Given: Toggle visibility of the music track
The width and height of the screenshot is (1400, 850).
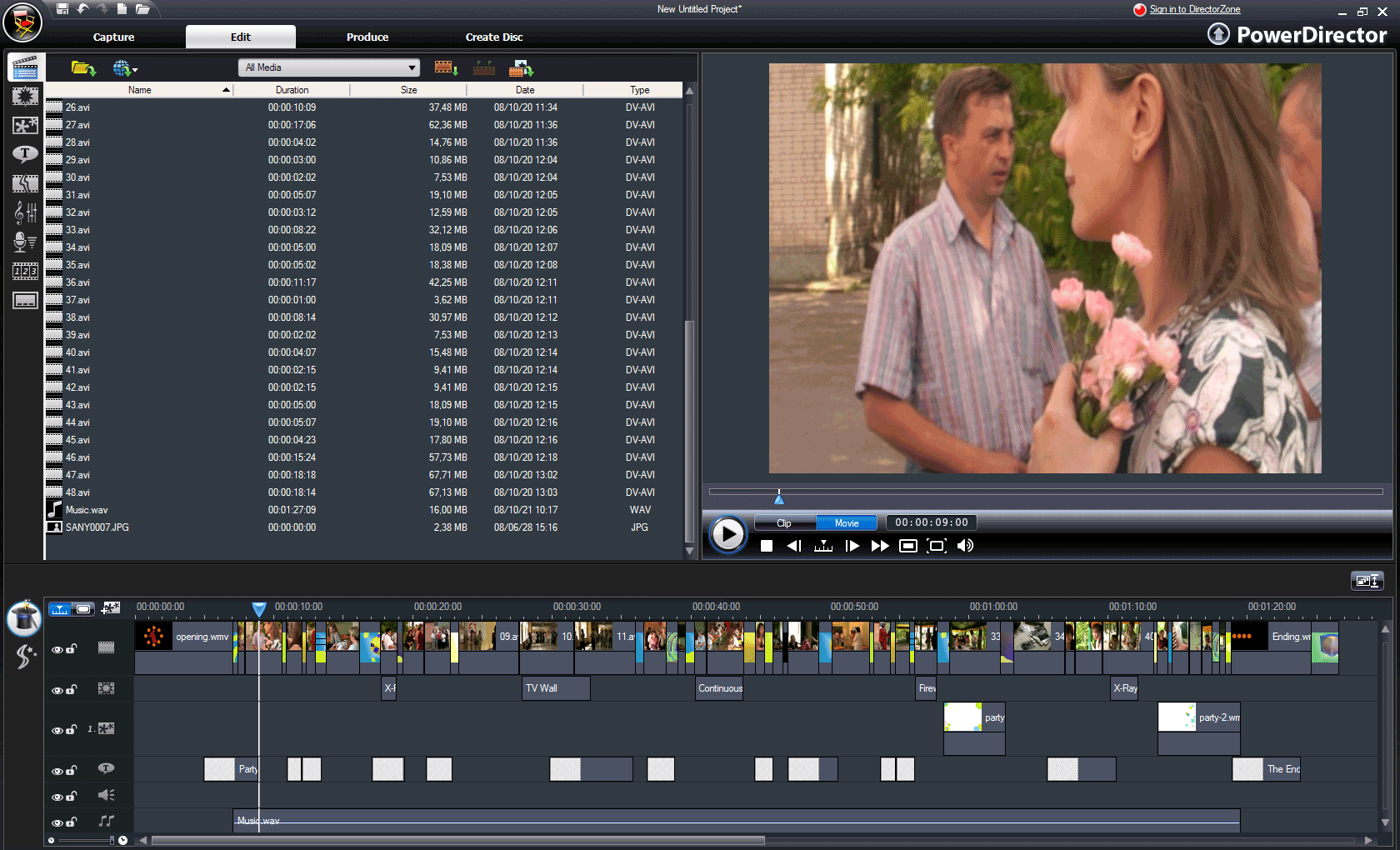Looking at the screenshot, I should pyautogui.click(x=57, y=823).
